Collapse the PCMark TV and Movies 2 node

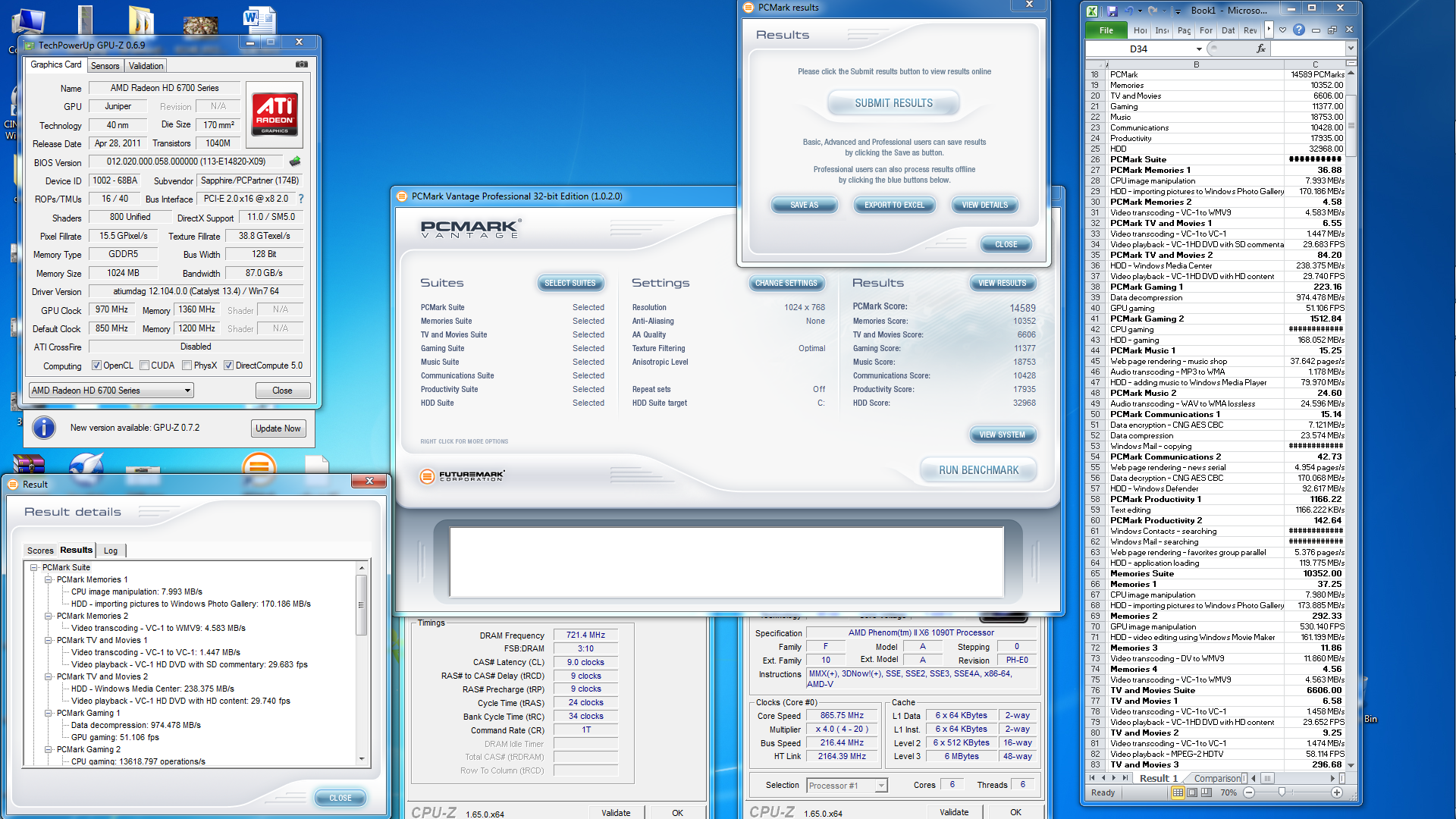click(x=49, y=676)
